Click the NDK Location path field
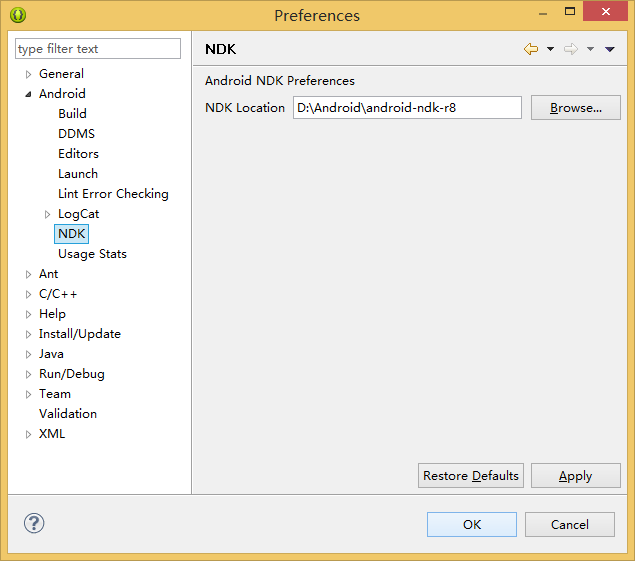This screenshot has width=635, height=561. click(407, 107)
